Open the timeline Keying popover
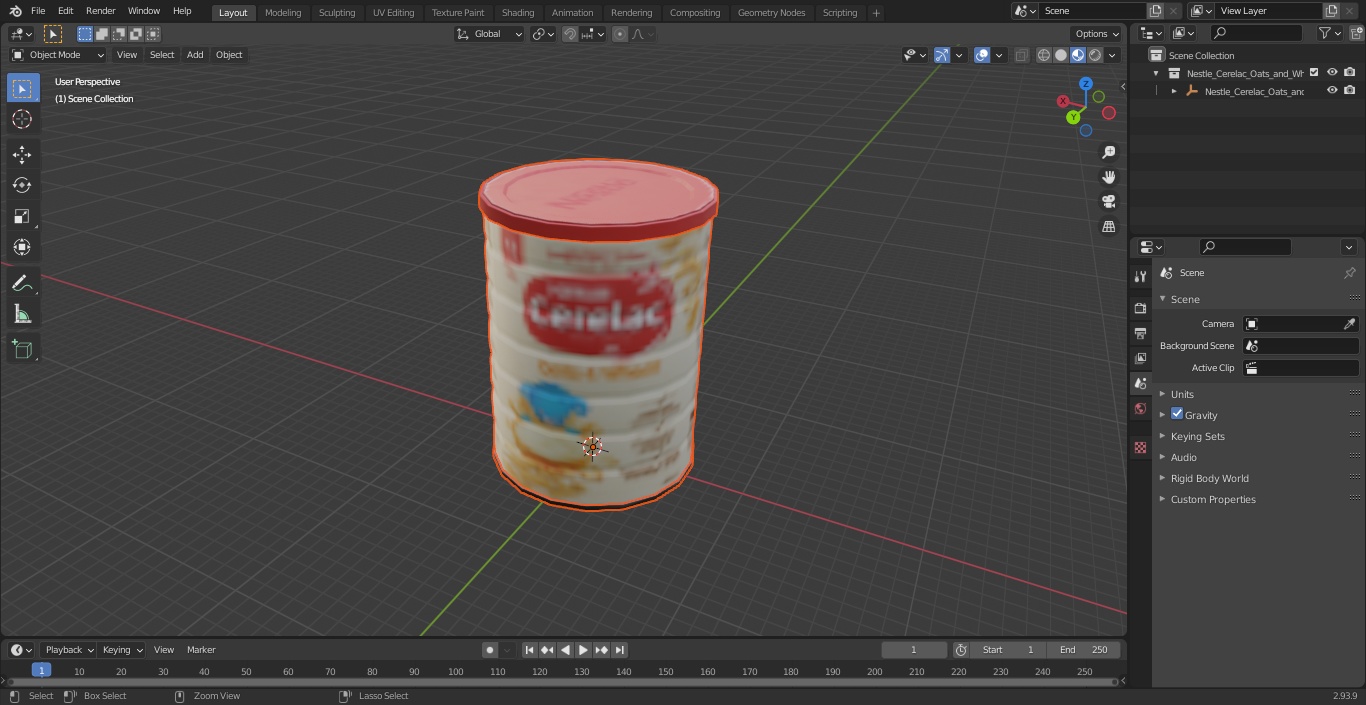 [x=122, y=650]
